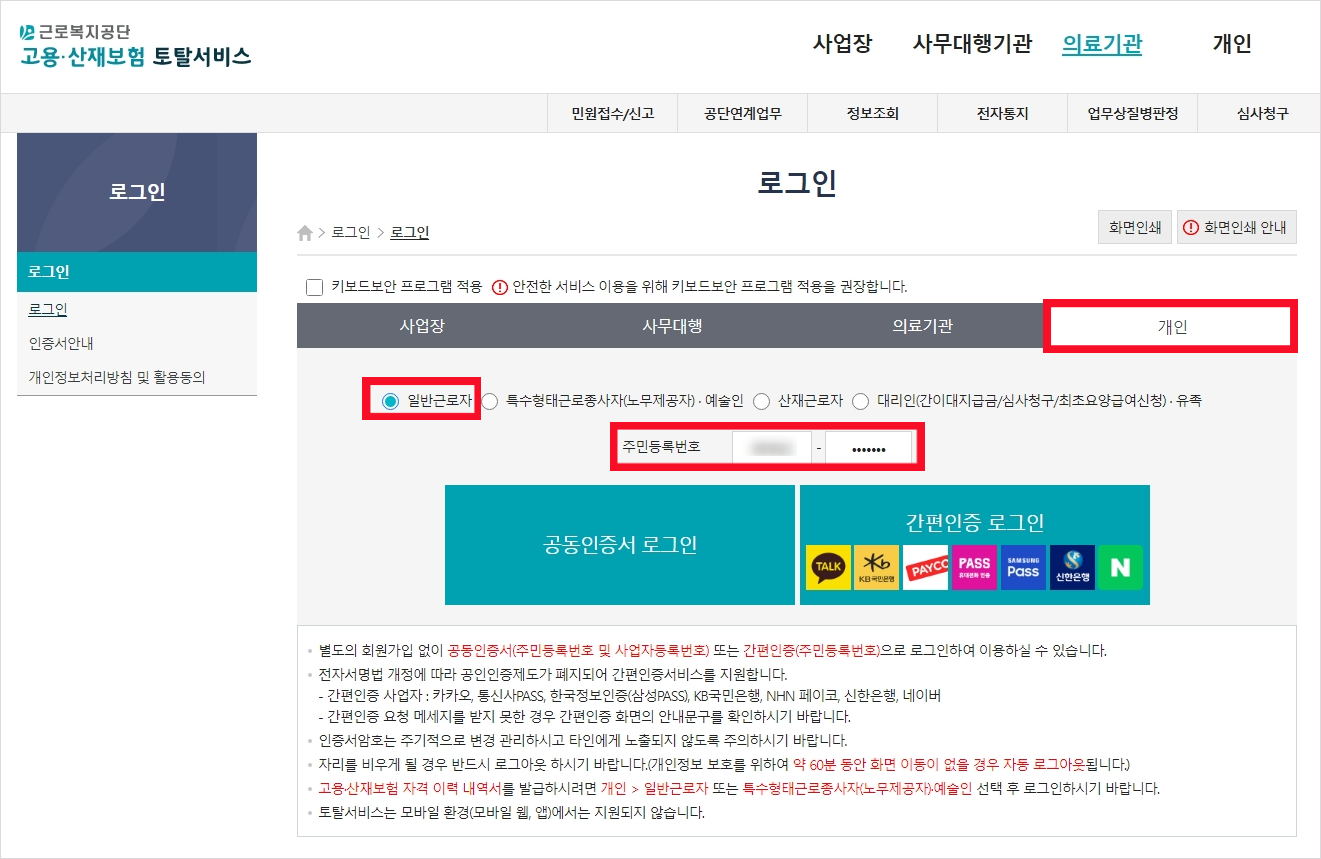Image resolution: width=1321 pixels, height=859 pixels.
Task: Open the 업무상질병판정 submenu
Action: pos(1132,113)
